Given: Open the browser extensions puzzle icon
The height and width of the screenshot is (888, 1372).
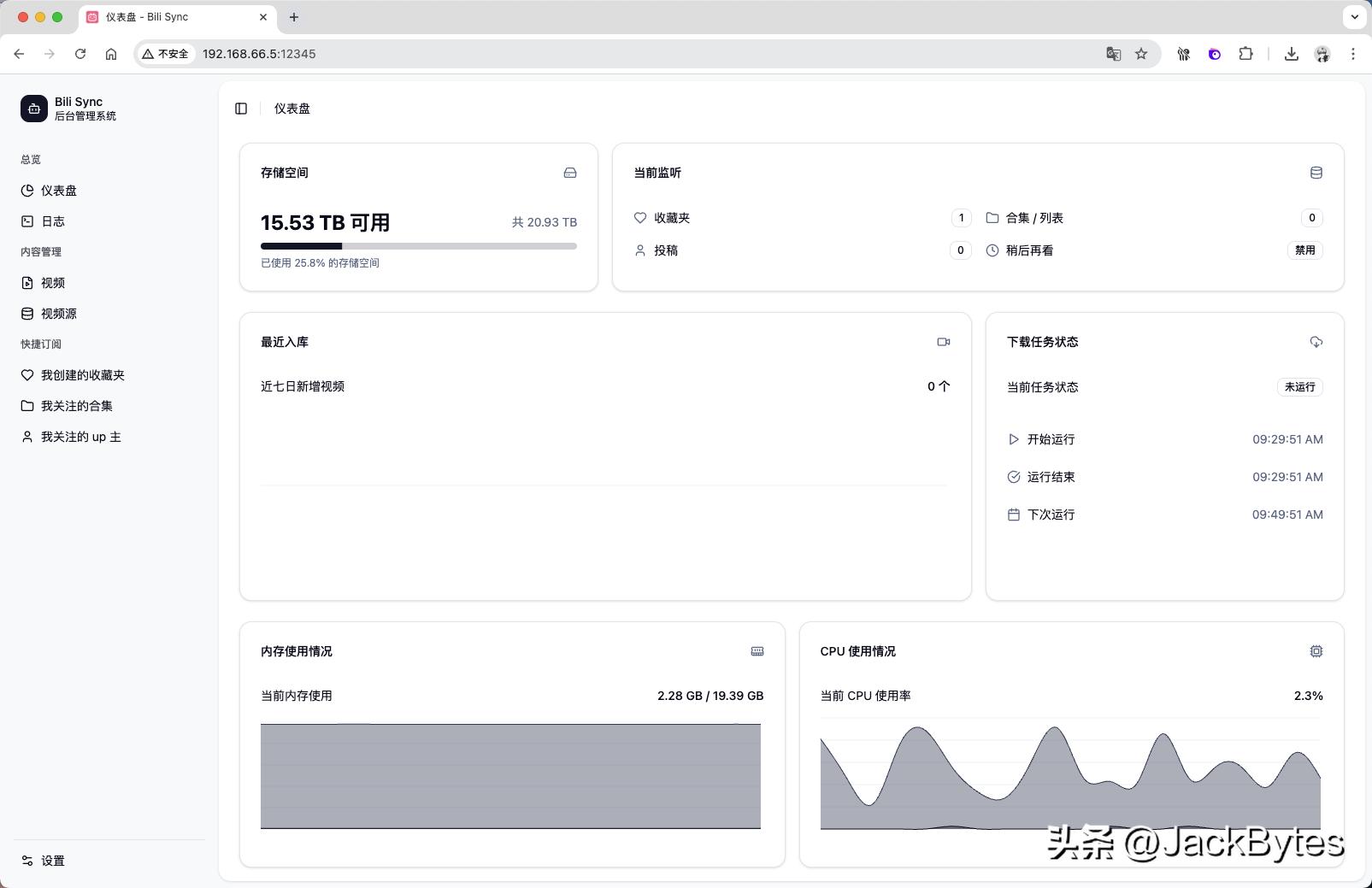Looking at the screenshot, I should click(1246, 54).
